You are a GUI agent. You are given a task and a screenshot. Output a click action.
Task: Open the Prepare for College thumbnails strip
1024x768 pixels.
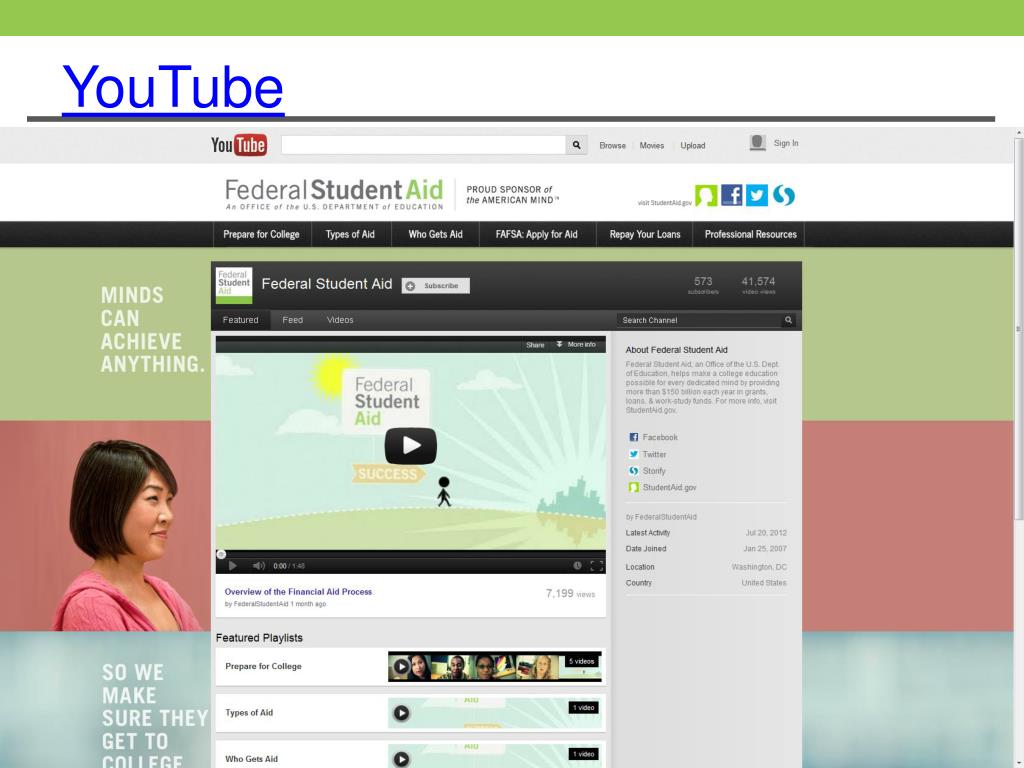(x=494, y=667)
